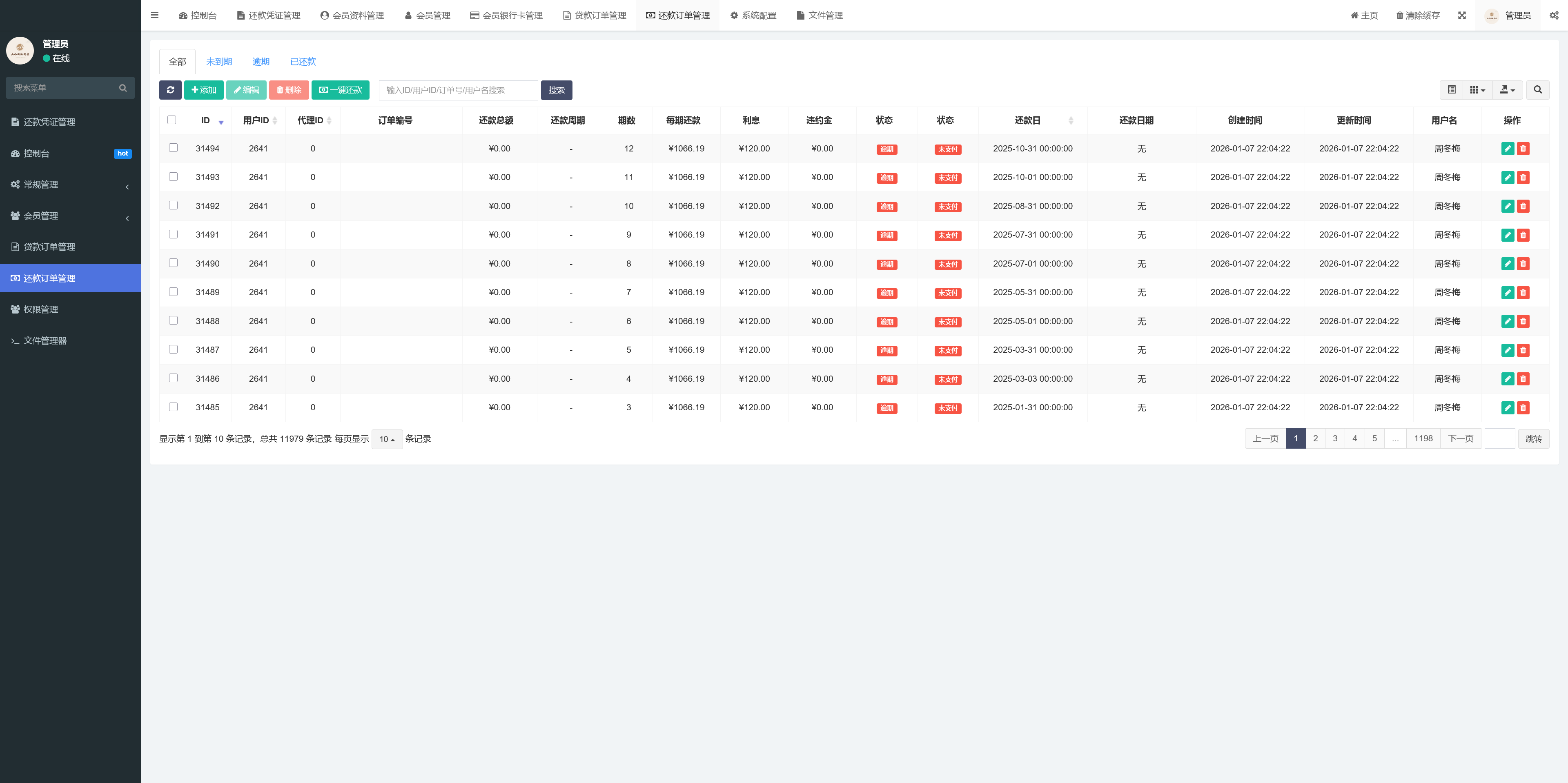Viewport: 1568px width, 783px height.
Task: Open the page size dropdown showing 10
Action: (387, 438)
